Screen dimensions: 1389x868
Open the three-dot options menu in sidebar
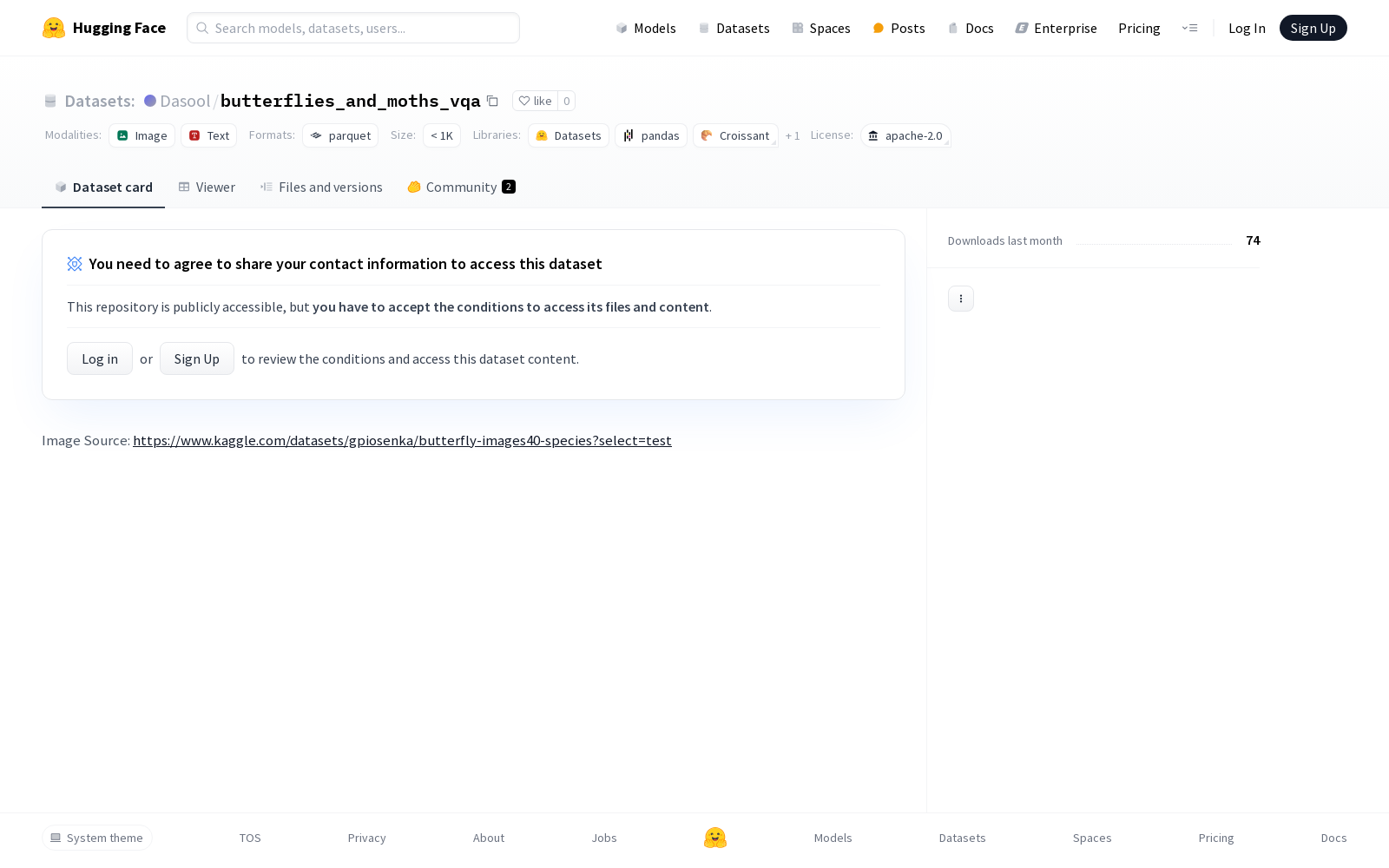tap(961, 299)
